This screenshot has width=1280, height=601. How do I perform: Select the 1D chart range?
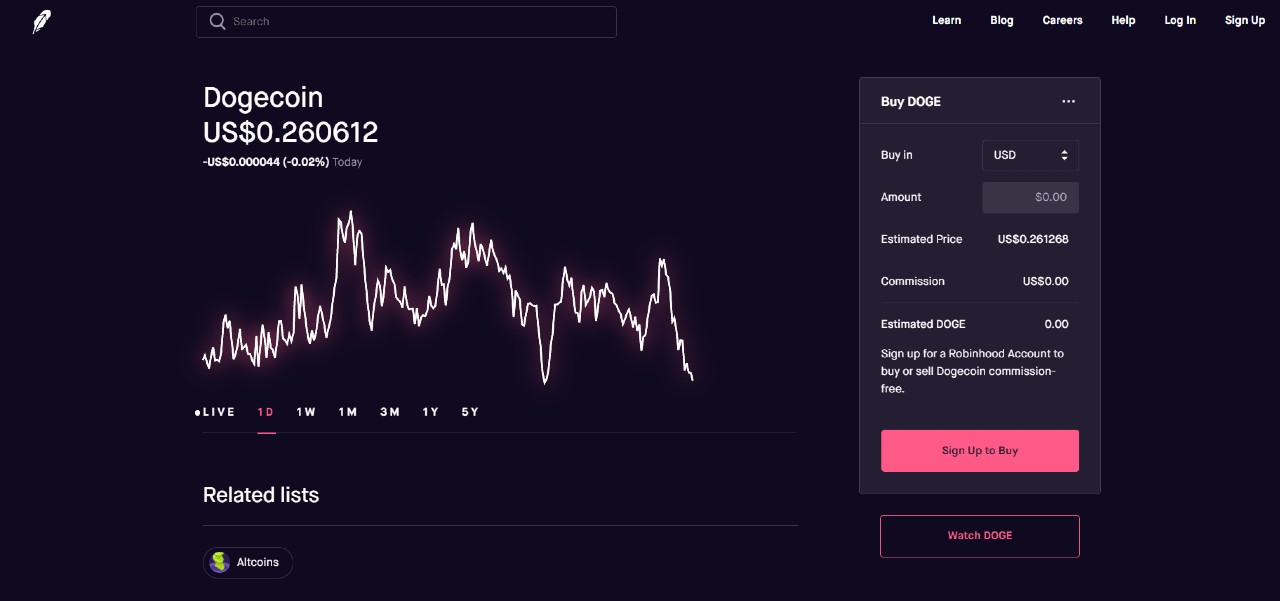coord(266,412)
